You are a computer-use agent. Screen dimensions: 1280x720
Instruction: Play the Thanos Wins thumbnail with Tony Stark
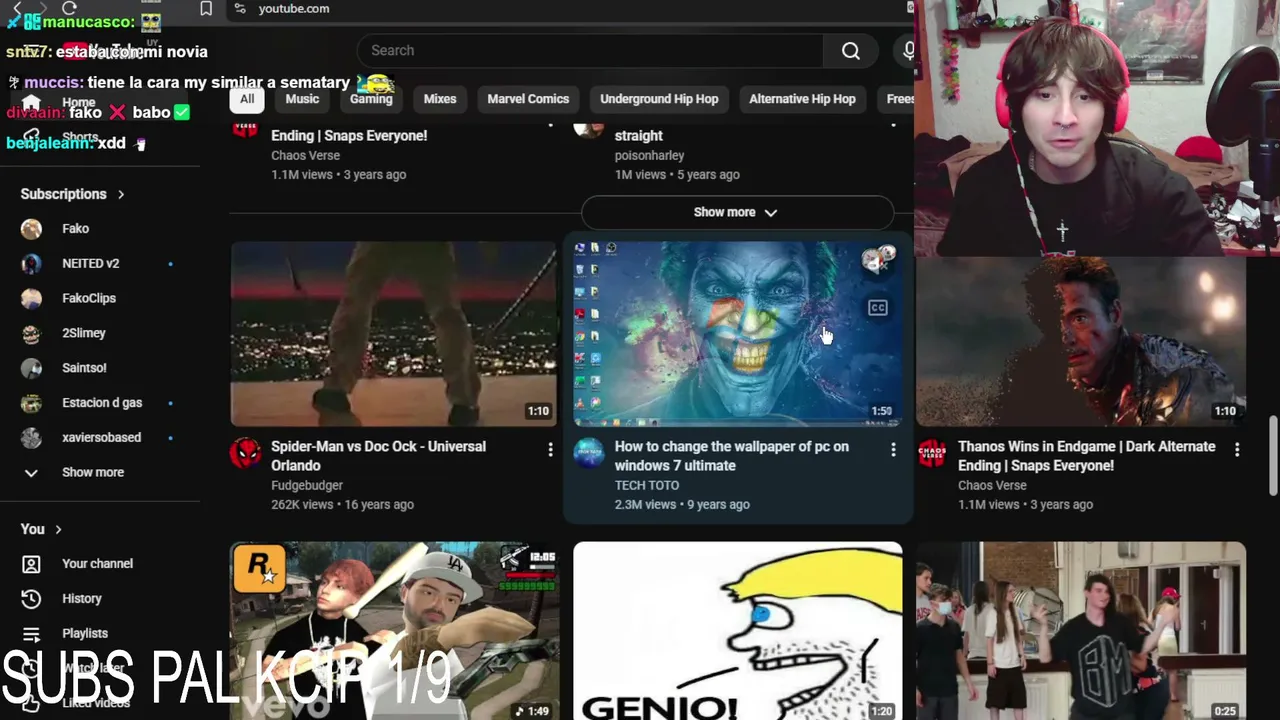1081,343
